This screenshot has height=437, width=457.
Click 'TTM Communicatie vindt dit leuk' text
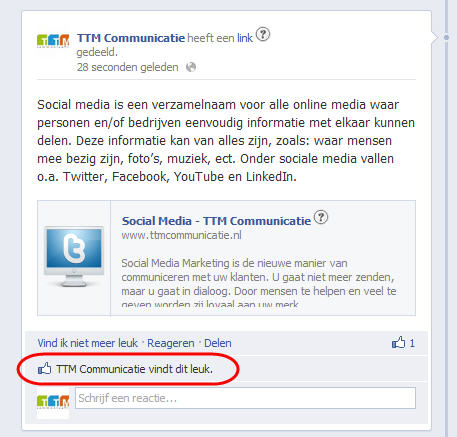[134, 369]
